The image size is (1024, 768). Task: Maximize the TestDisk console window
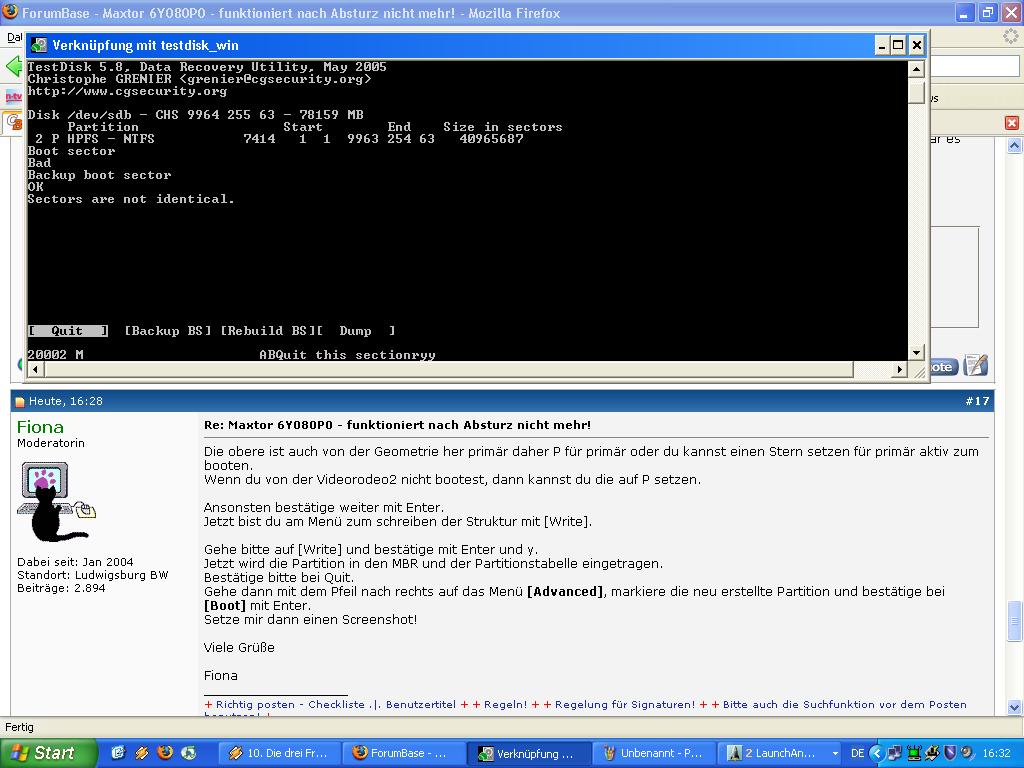pos(898,45)
